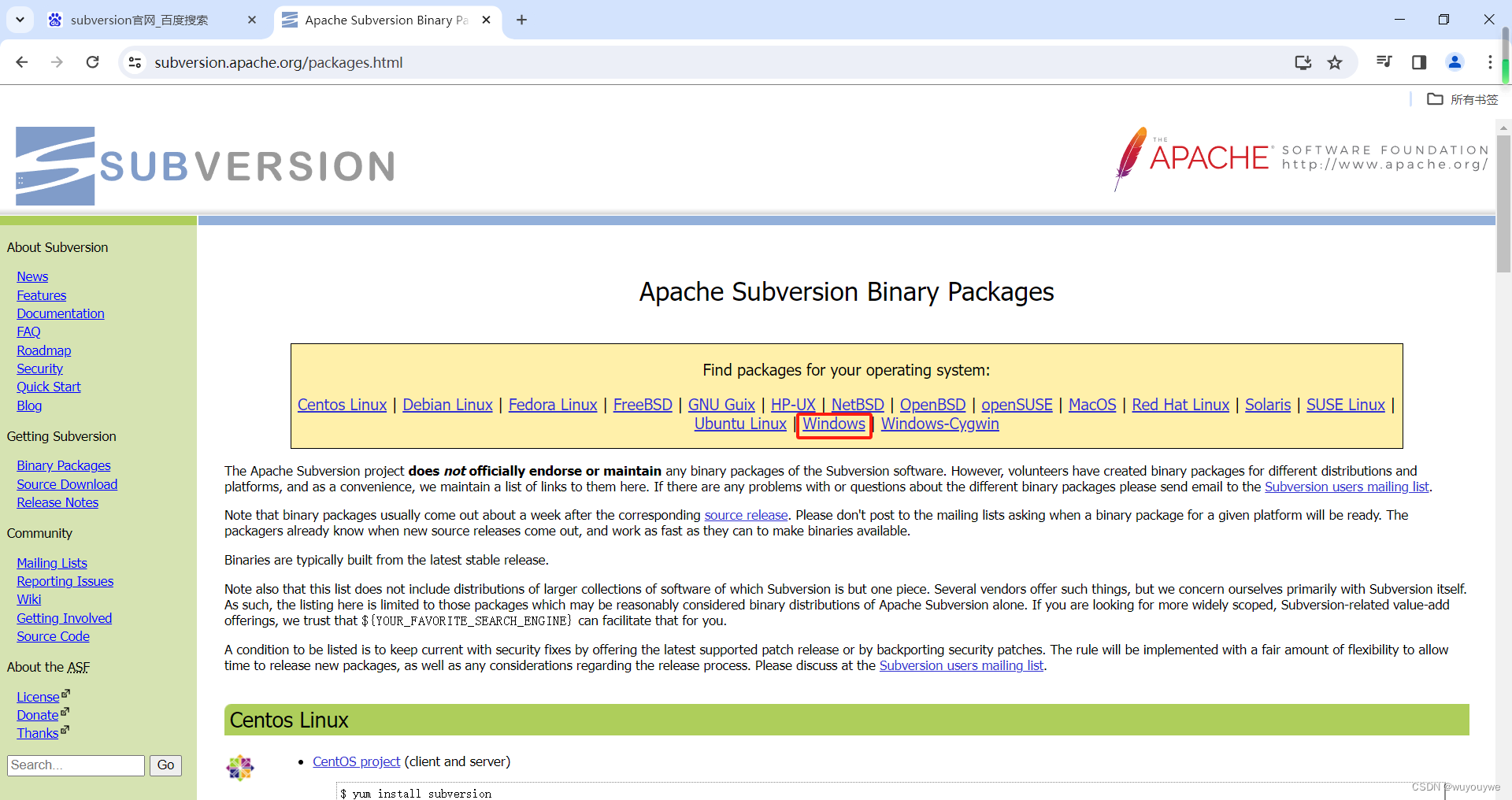Go back to the previous page
This screenshot has width=1512, height=800.
click(x=22, y=62)
